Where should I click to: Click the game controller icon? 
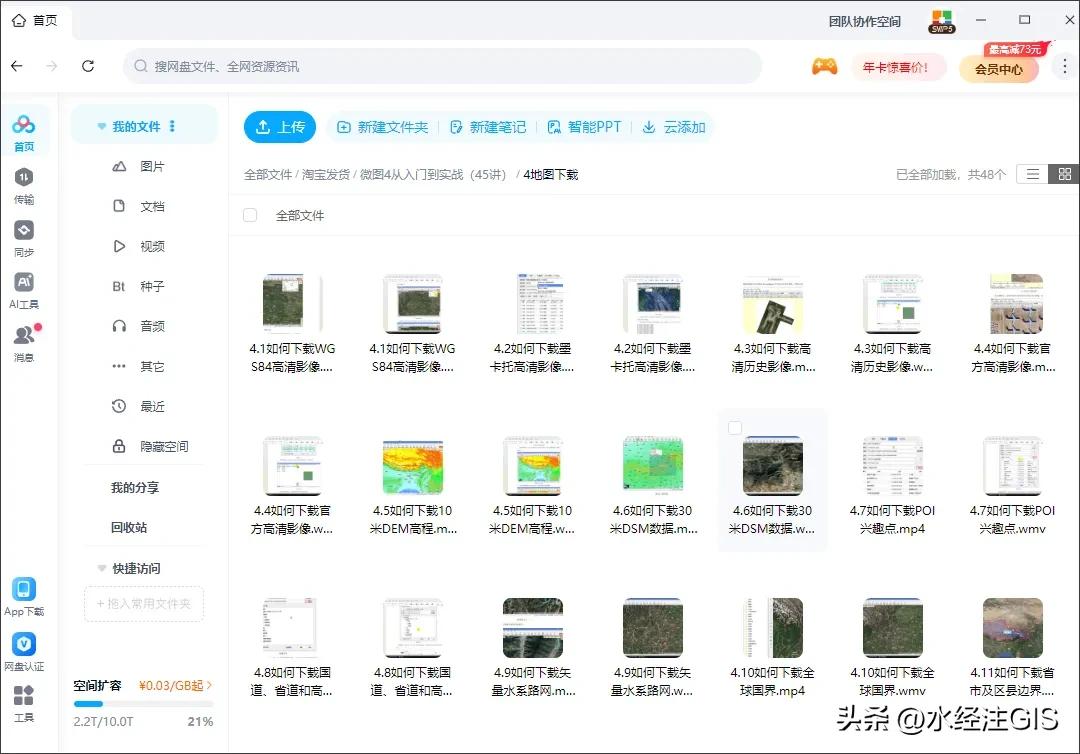point(824,67)
